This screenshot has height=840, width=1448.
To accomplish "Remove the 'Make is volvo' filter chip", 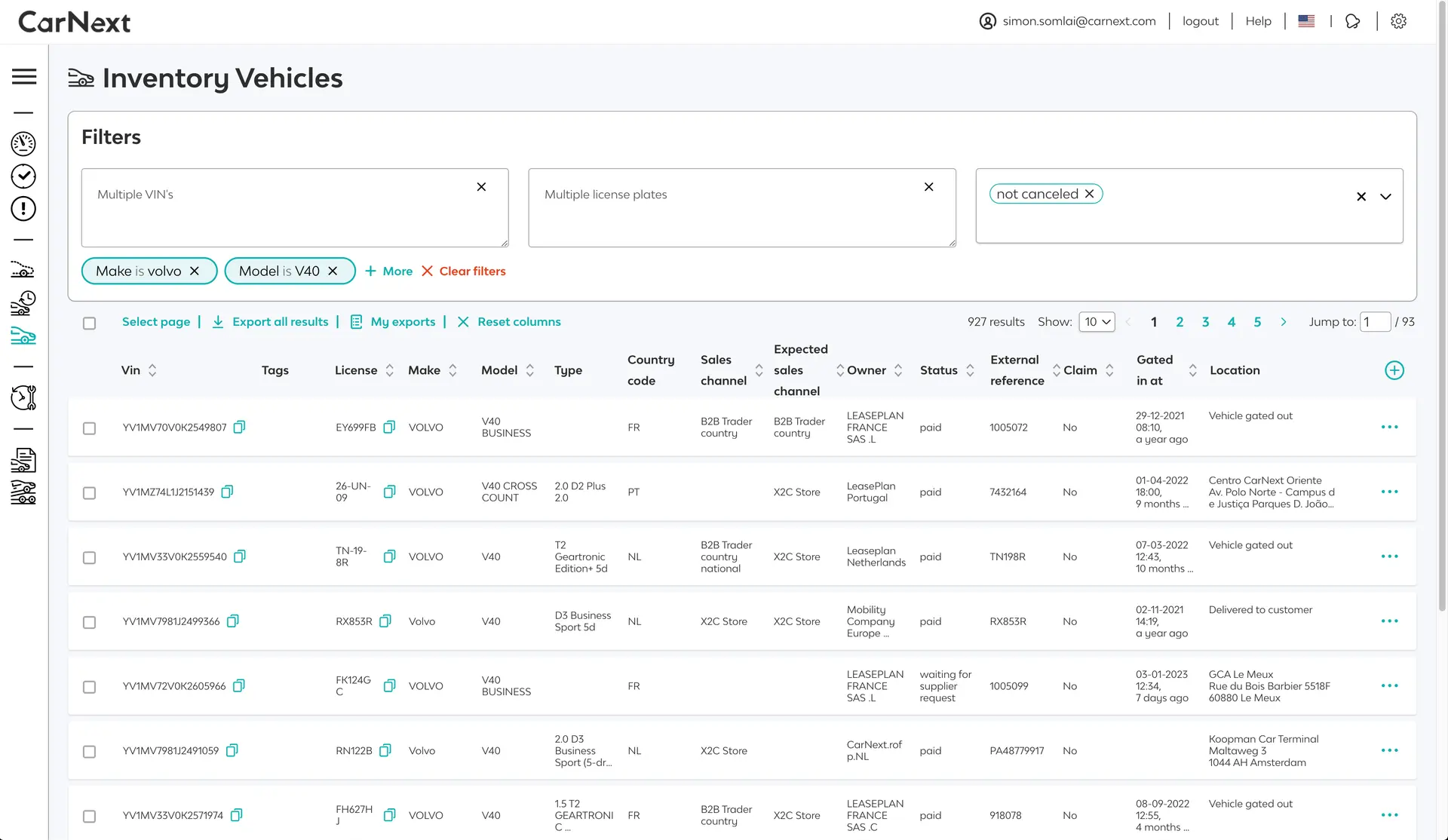I will coord(195,271).
